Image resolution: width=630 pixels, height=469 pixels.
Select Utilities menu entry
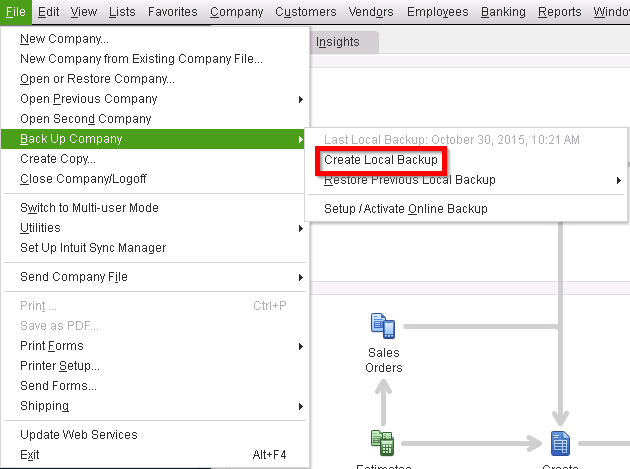click(155, 228)
